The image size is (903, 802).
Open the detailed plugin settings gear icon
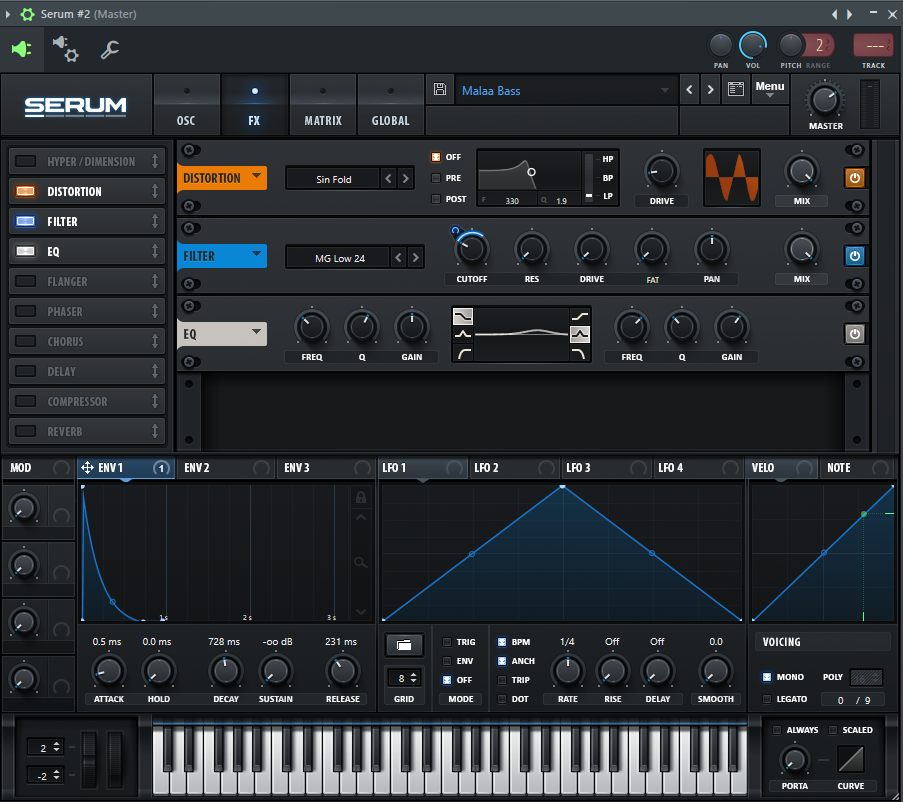click(x=66, y=50)
